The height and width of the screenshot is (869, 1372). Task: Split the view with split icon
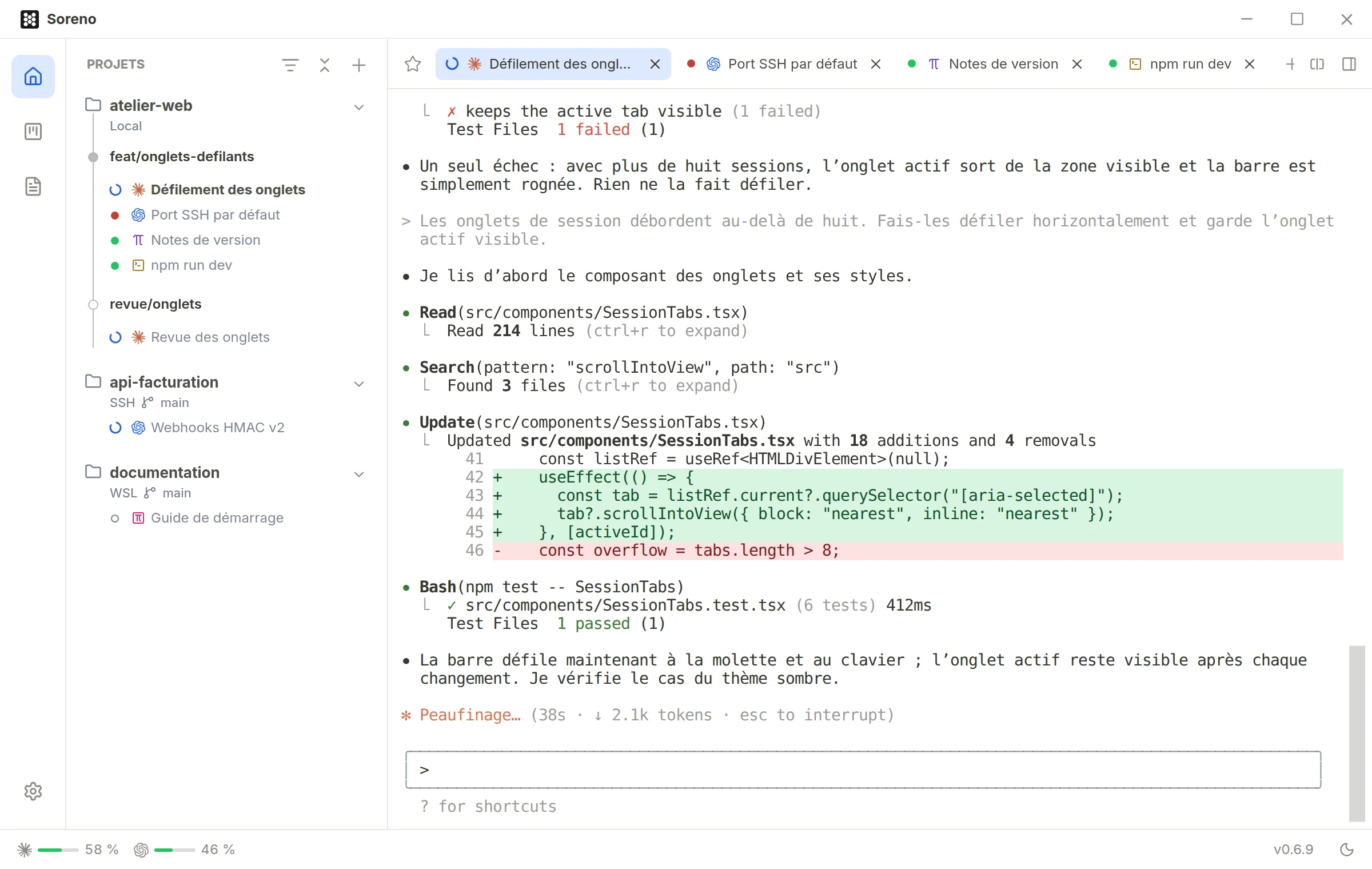pyautogui.click(x=1317, y=64)
